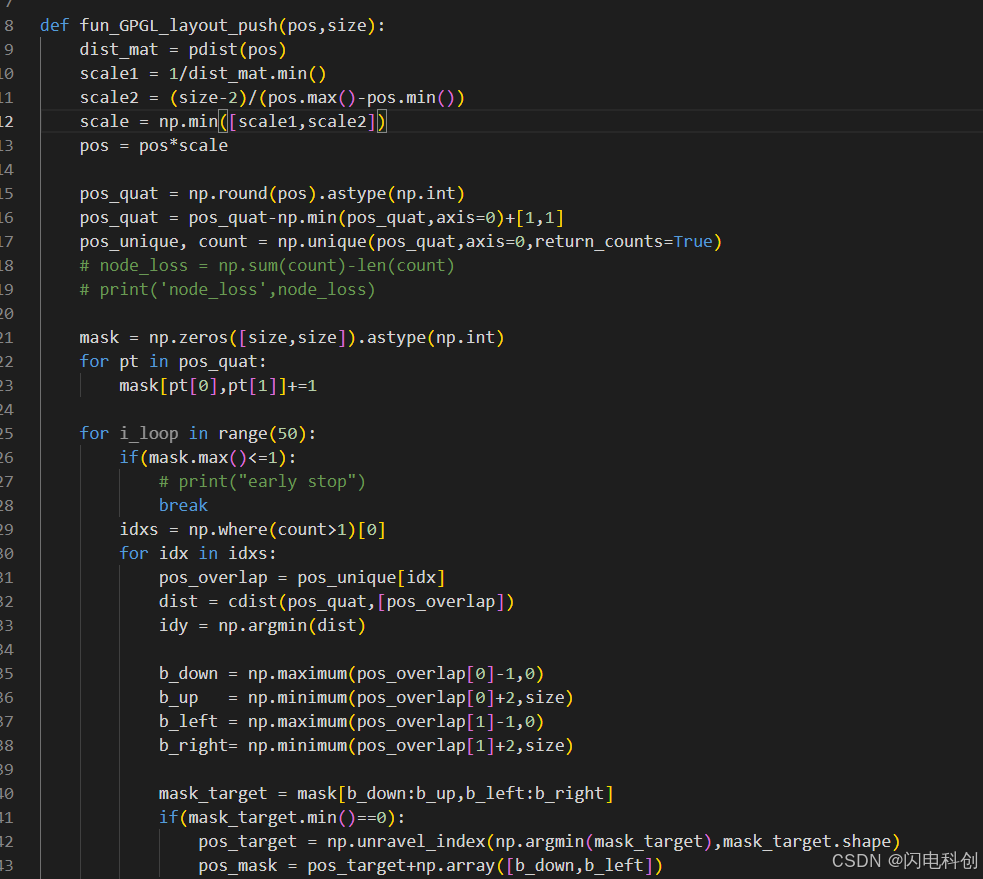
Task: Click the function name fun_GPGL_layout_push
Action: pos(179,26)
